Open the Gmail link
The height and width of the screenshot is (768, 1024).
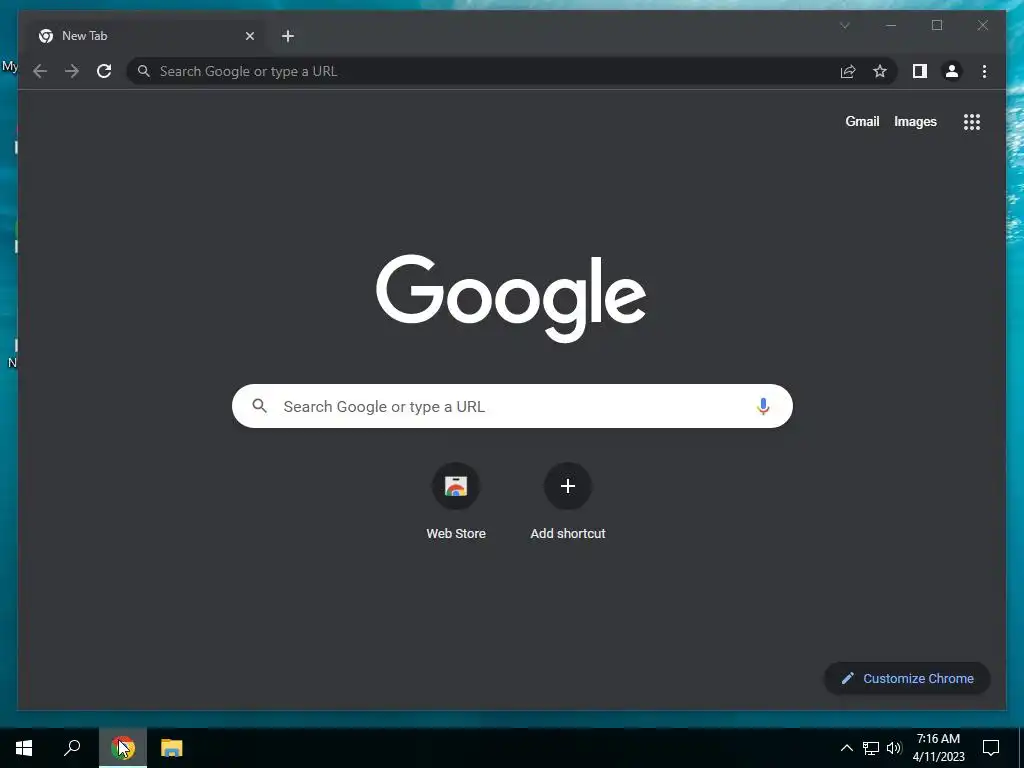[x=862, y=121]
